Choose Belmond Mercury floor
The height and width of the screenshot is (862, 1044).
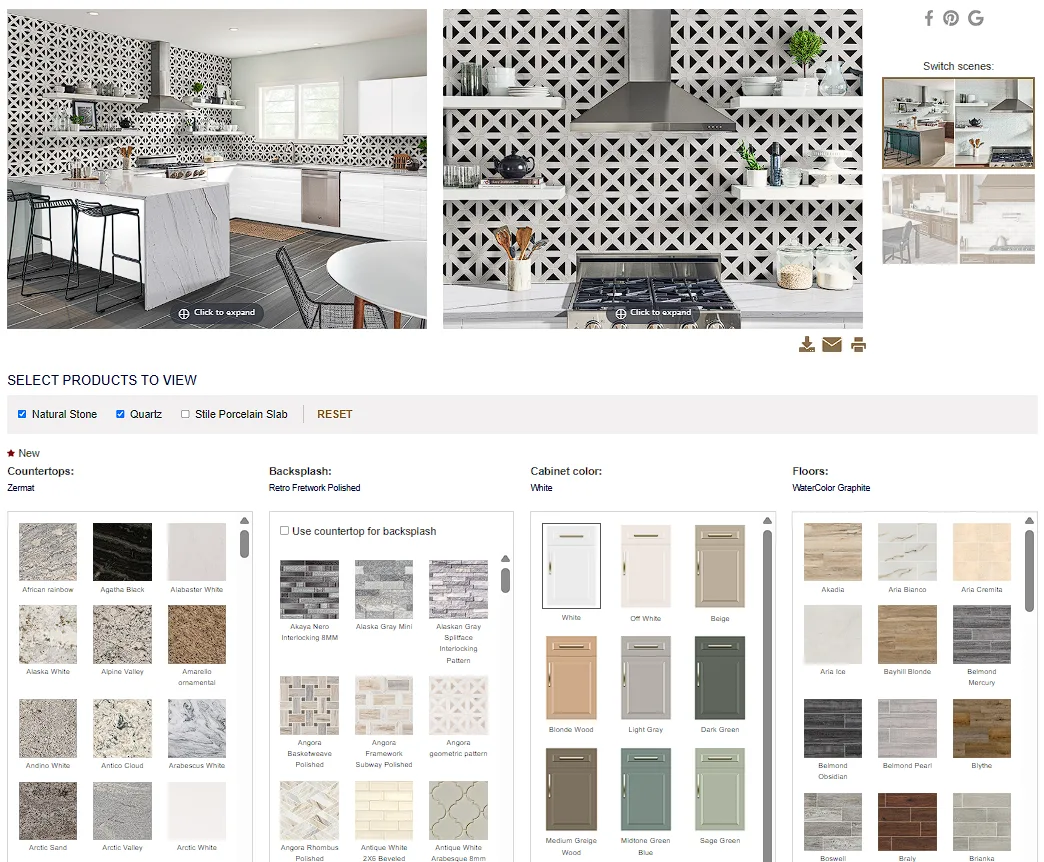pyautogui.click(x=982, y=634)
